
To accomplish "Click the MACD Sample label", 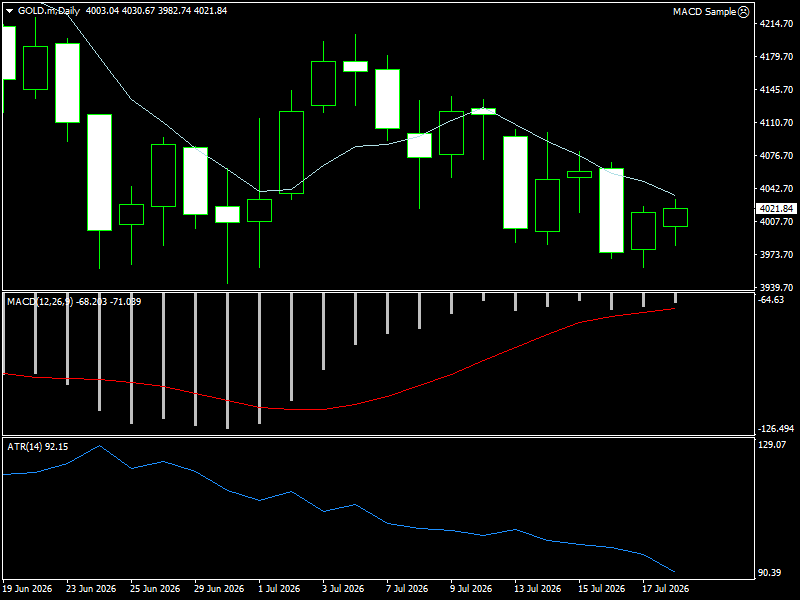I will [704, 11].
